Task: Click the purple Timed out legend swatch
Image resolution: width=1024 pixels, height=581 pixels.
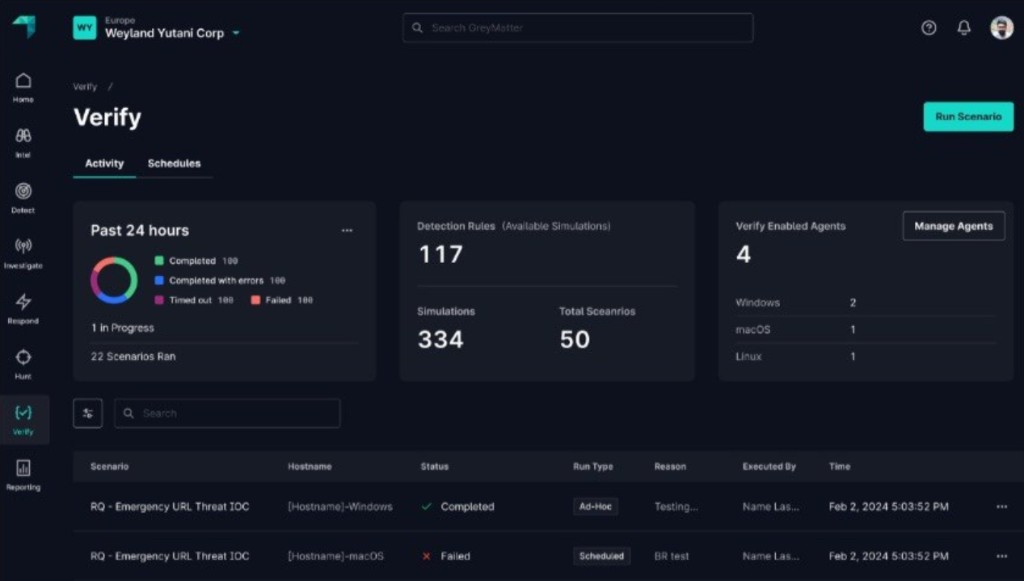Action: tap(159, 300)
